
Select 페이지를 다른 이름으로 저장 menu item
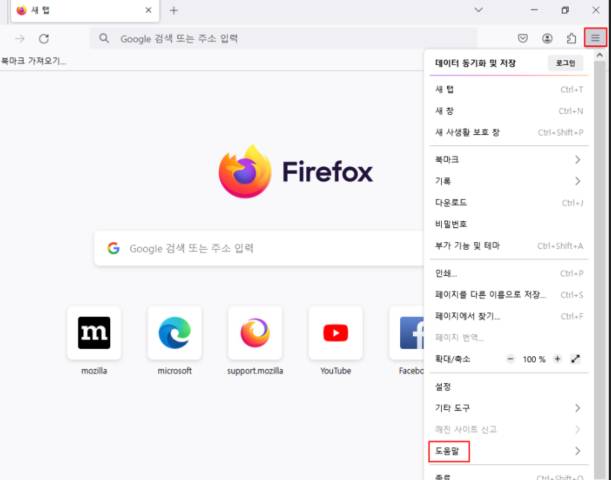point(509,295)
